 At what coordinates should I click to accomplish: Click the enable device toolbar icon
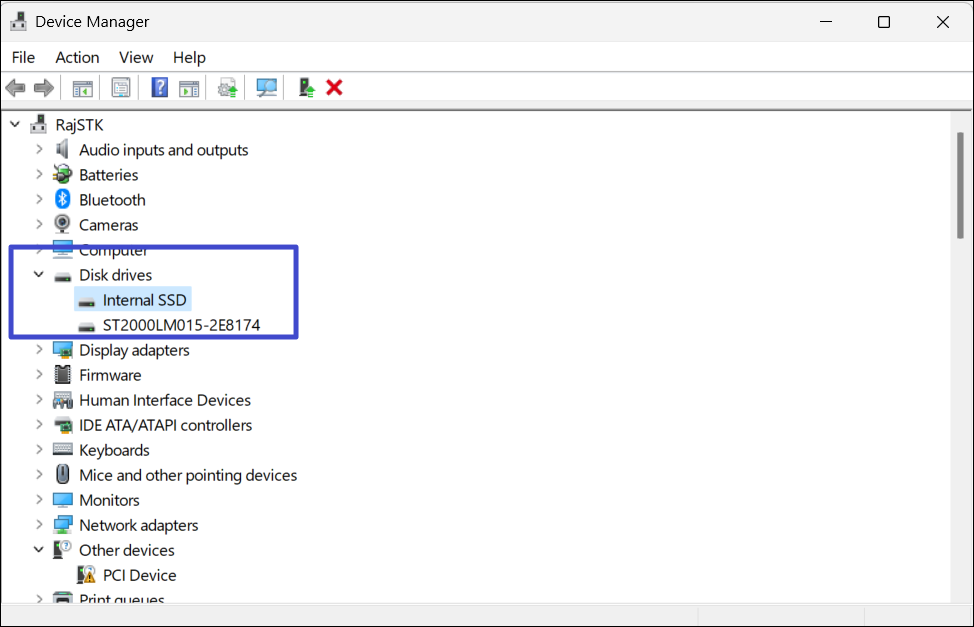[307, 88]
